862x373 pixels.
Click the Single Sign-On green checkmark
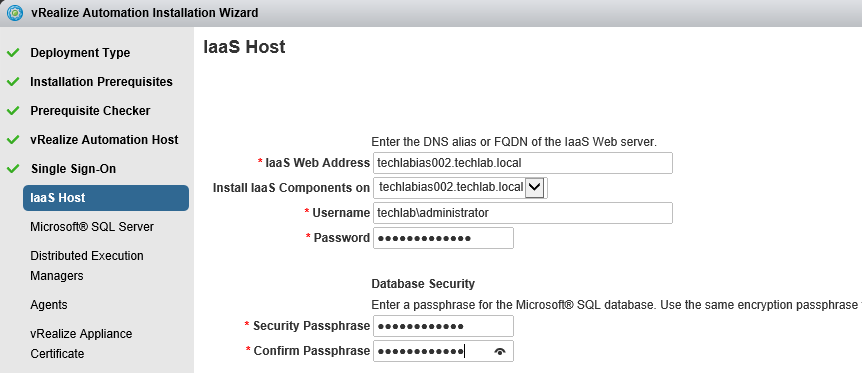13,169
